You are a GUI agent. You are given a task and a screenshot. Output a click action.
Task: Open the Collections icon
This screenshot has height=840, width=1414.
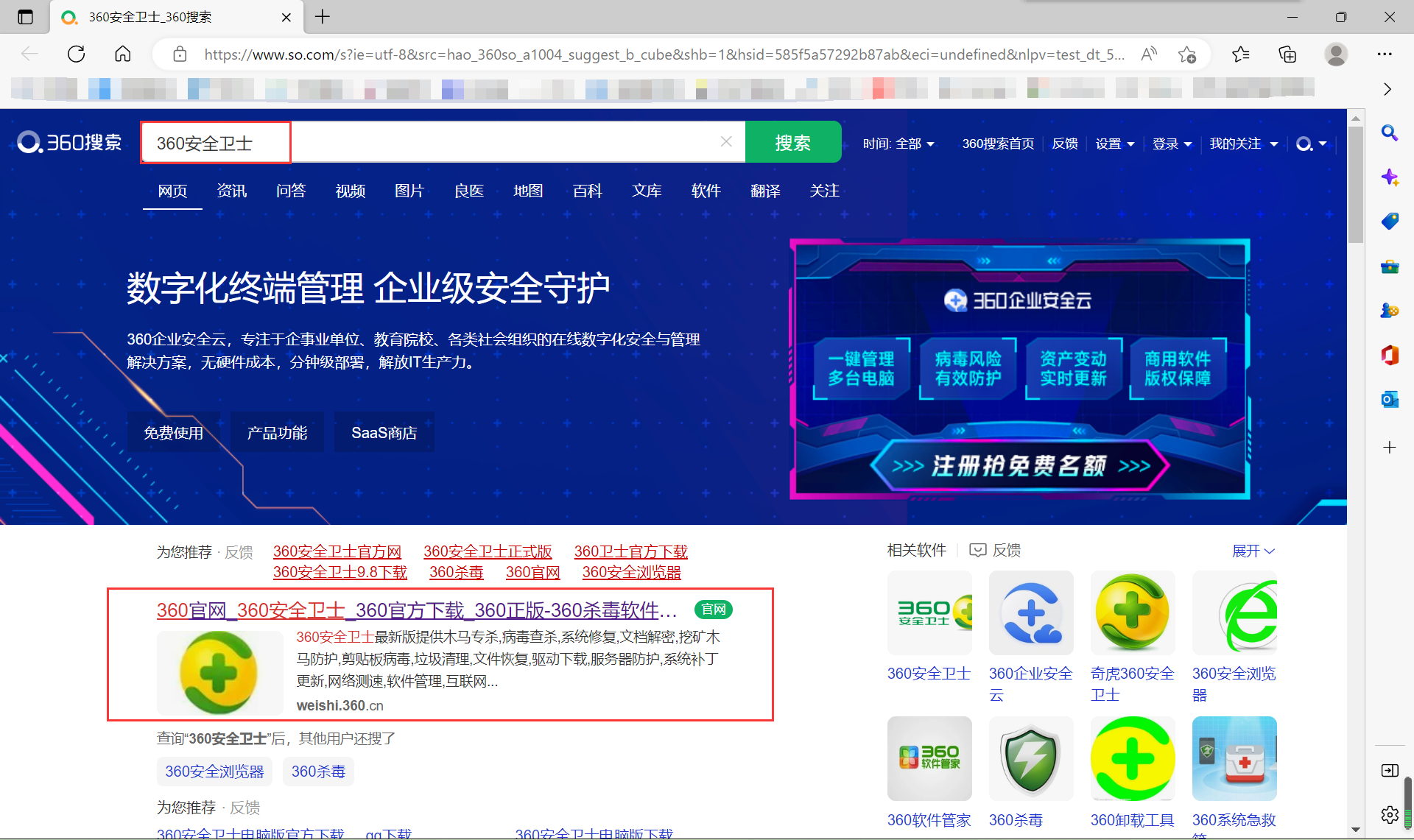pos(1287,54)
